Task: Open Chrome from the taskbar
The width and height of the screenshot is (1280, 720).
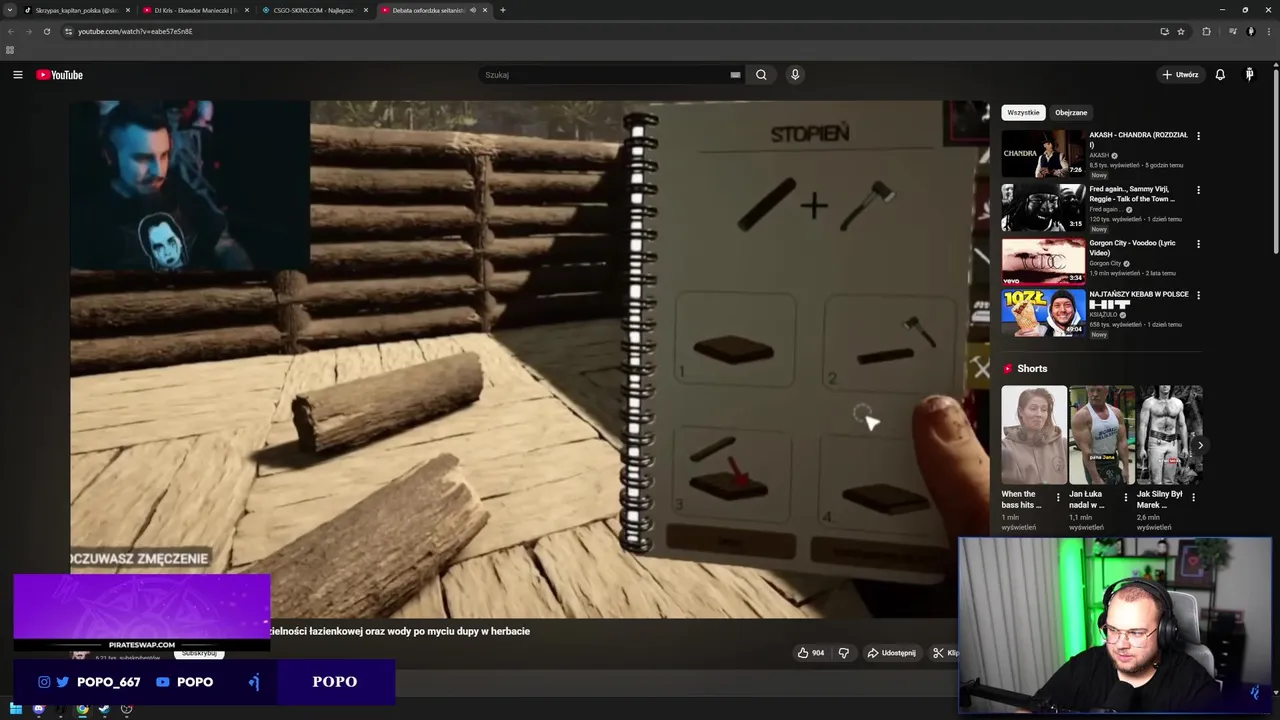Action: pyautogui.click(x=82, y=709)
